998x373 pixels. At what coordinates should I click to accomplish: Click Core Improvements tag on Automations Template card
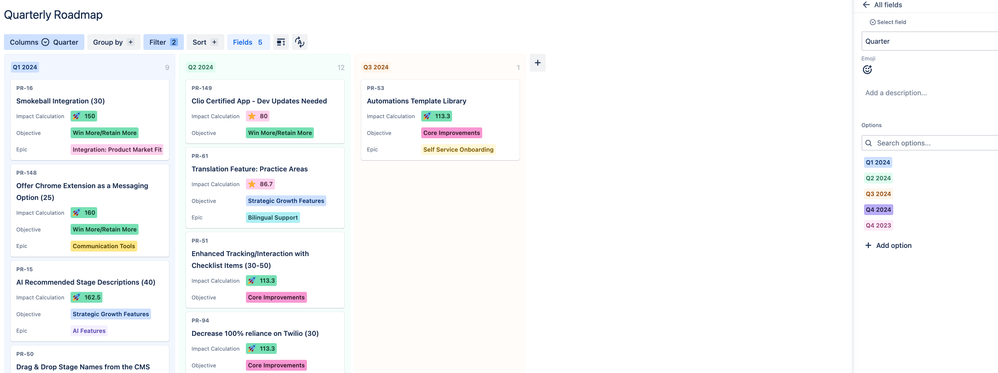point(451,133)
